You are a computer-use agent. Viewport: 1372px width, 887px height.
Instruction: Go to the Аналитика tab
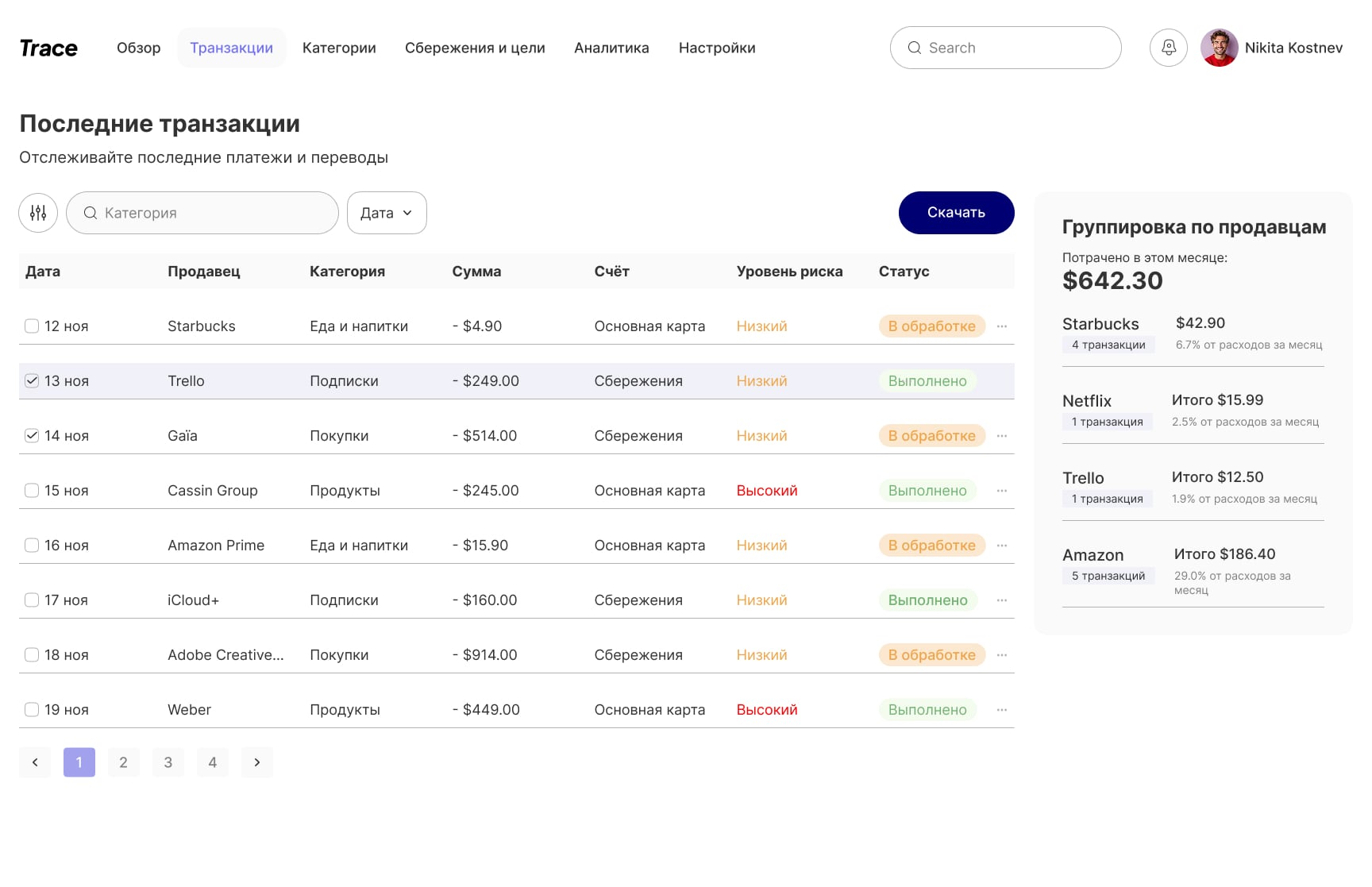click(611, 48)
